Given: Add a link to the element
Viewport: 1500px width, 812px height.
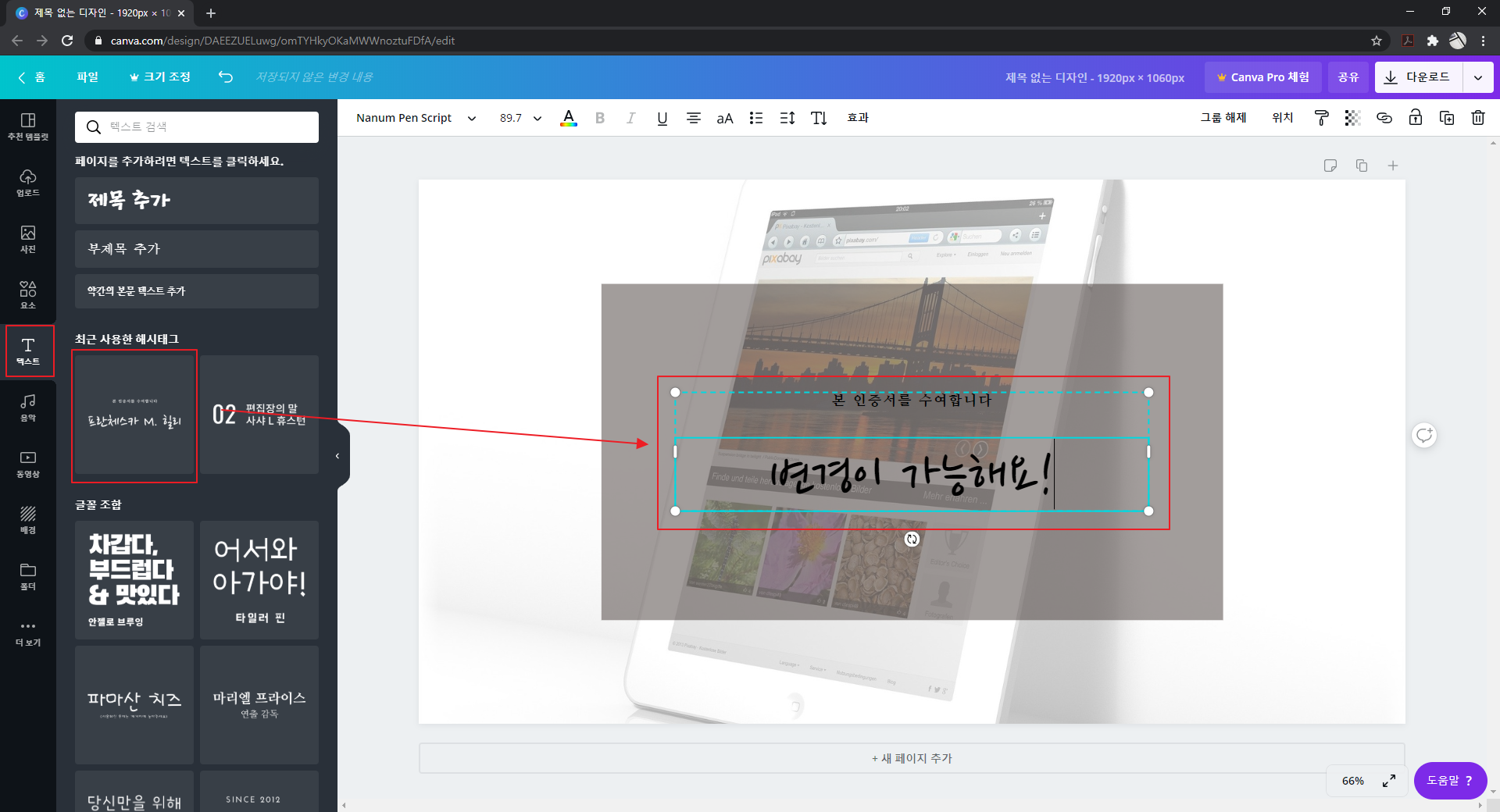Looking at the screenshot, I should coord(1384,118).
